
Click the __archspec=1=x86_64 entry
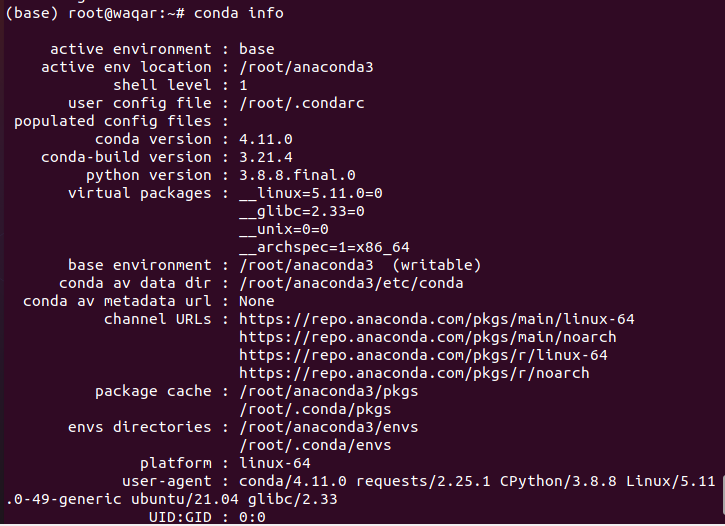(x=324, y=247)
